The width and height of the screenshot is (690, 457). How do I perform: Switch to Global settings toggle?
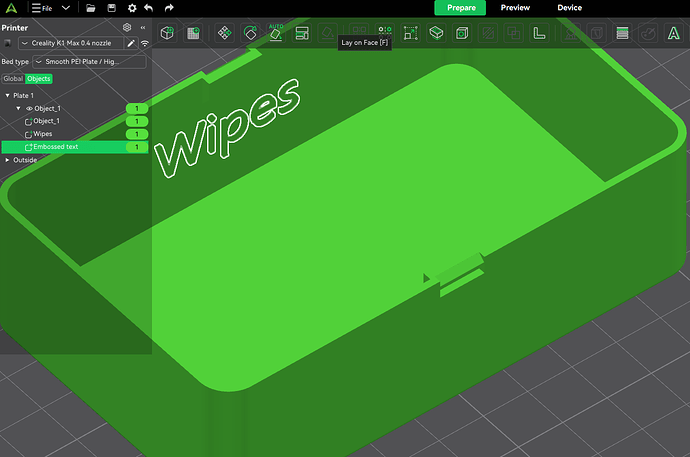(13, 78)
